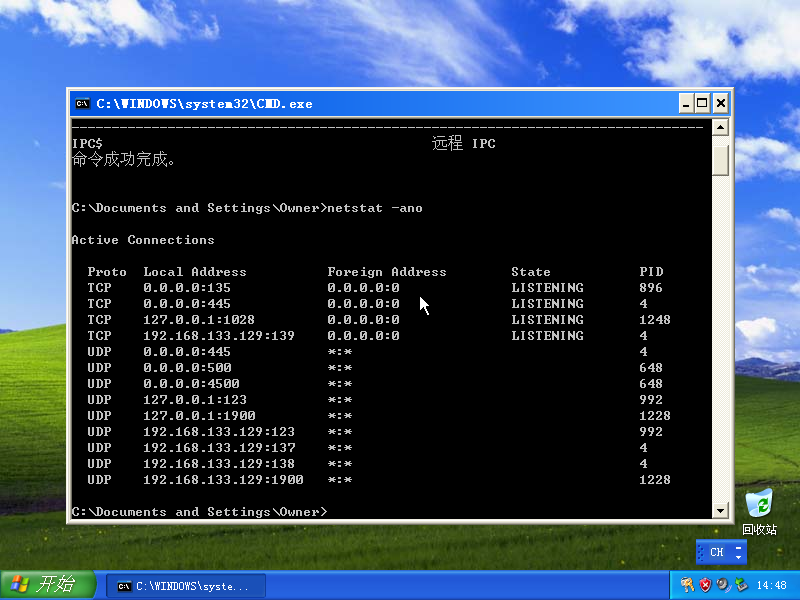Click local address 127.0.0.1:1028
Image resolution: width=800 pixels, height=600 pixels.
(x=198, y=320)
